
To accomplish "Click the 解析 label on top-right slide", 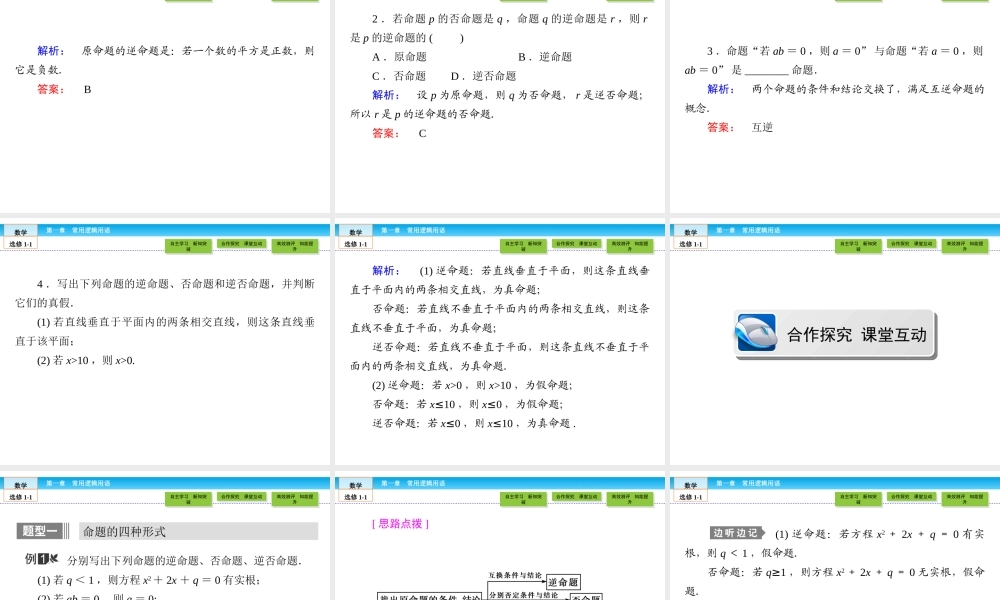I will click(716, 89).
